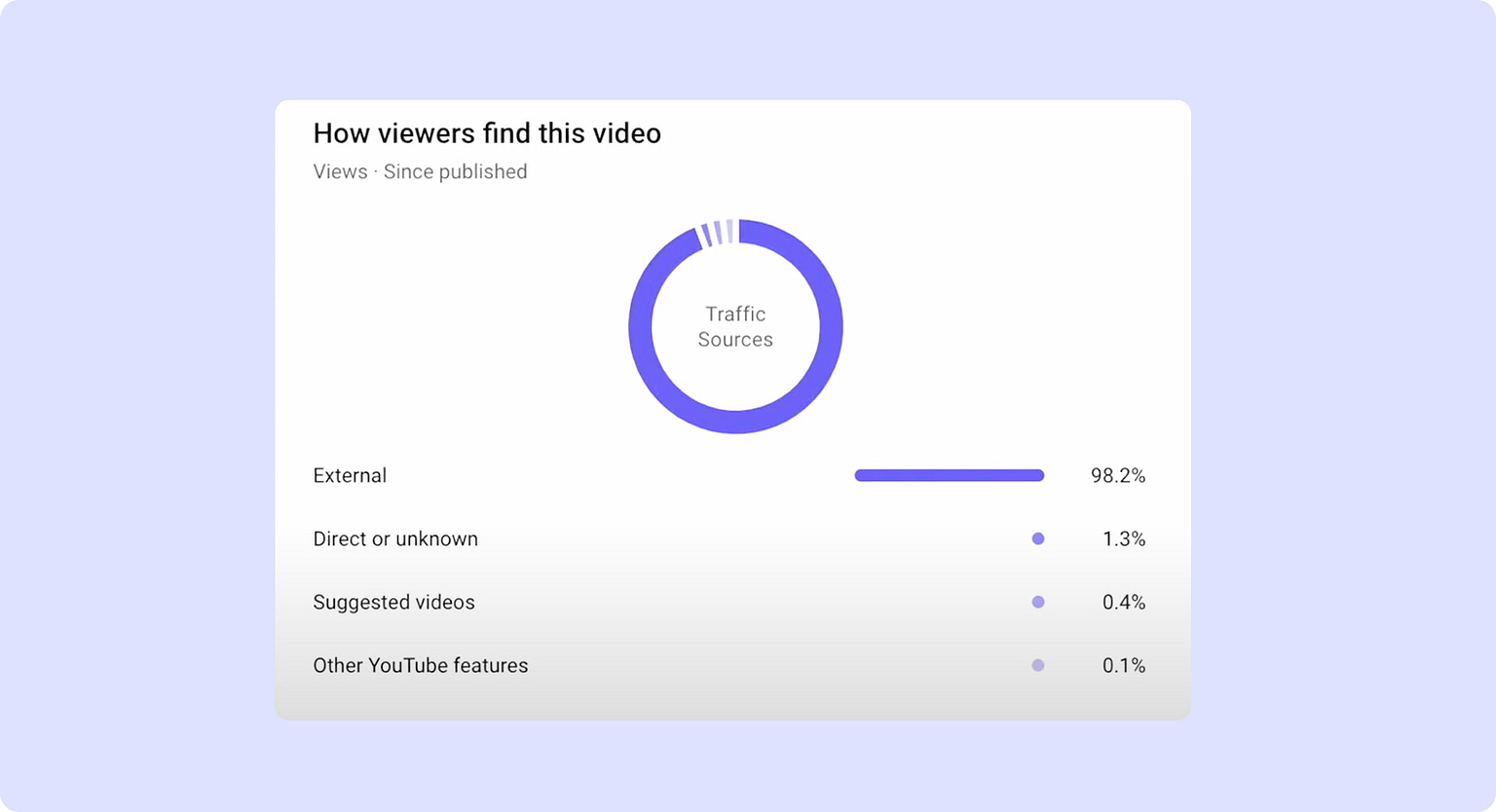Click the External percentage progress bar
The width and height of the screenshot is (1496, 812).
[x=950, y=475]
